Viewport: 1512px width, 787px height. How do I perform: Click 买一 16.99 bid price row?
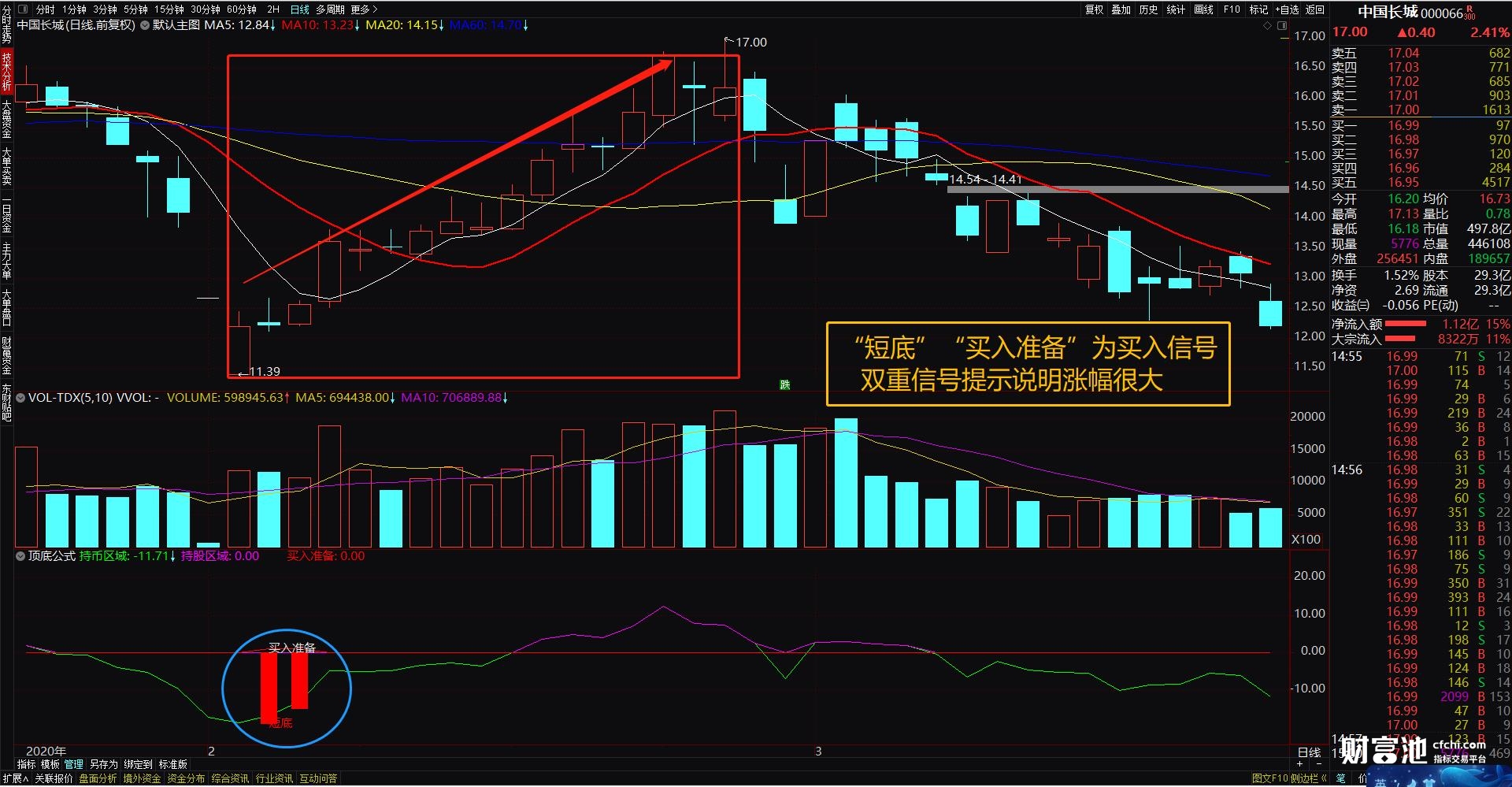1421,125
